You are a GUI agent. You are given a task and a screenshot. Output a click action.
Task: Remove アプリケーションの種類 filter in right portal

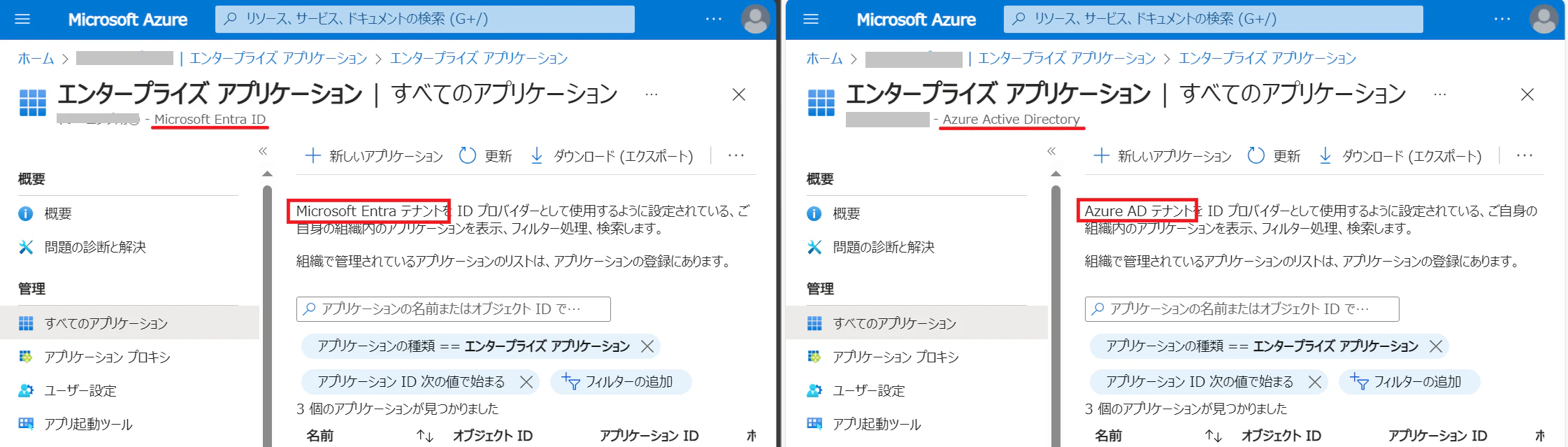coord(1436,346)
